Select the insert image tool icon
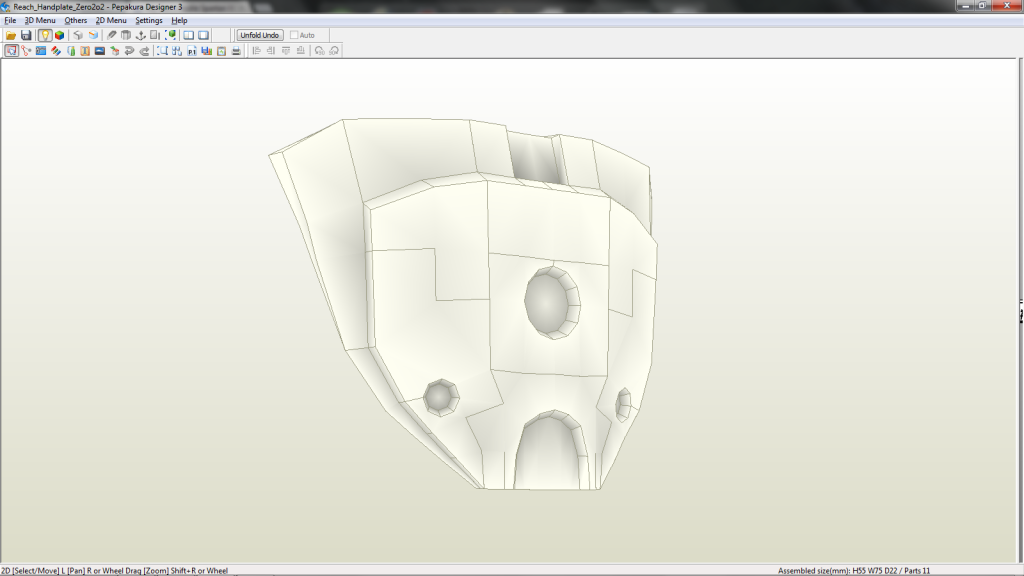 click(100, 51)
